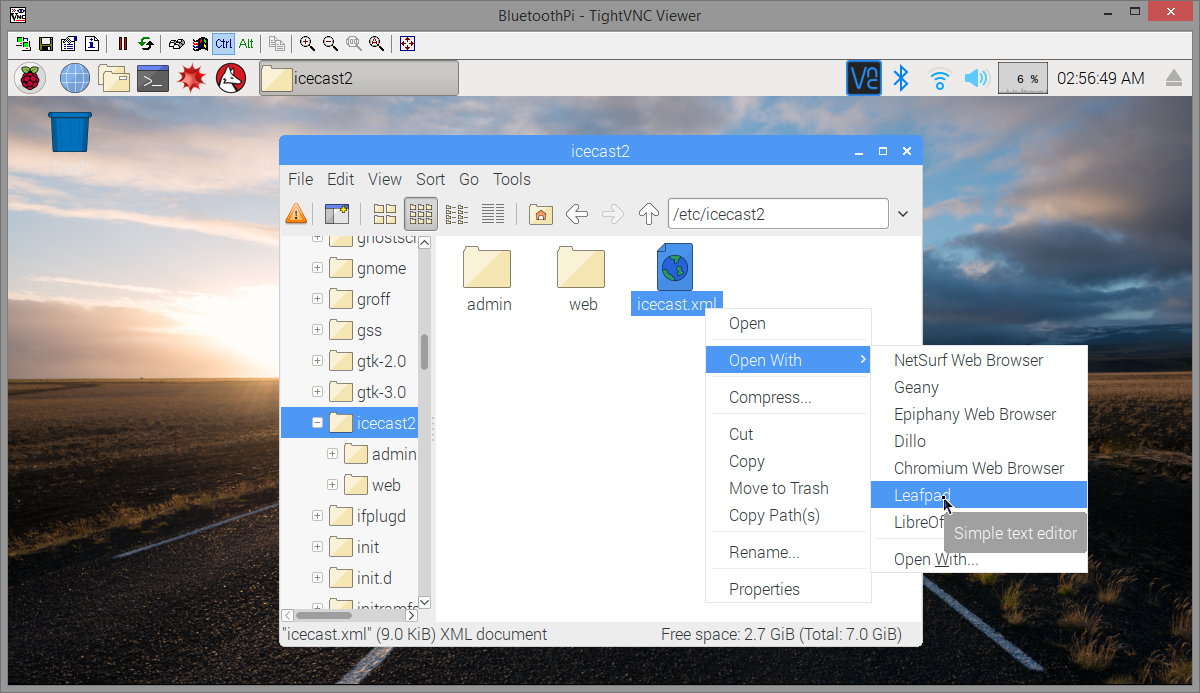The width and height of the screenshot is (1200, 693).
Task: Click the CPU usage monitor in panel
Action: point(1022,78)
